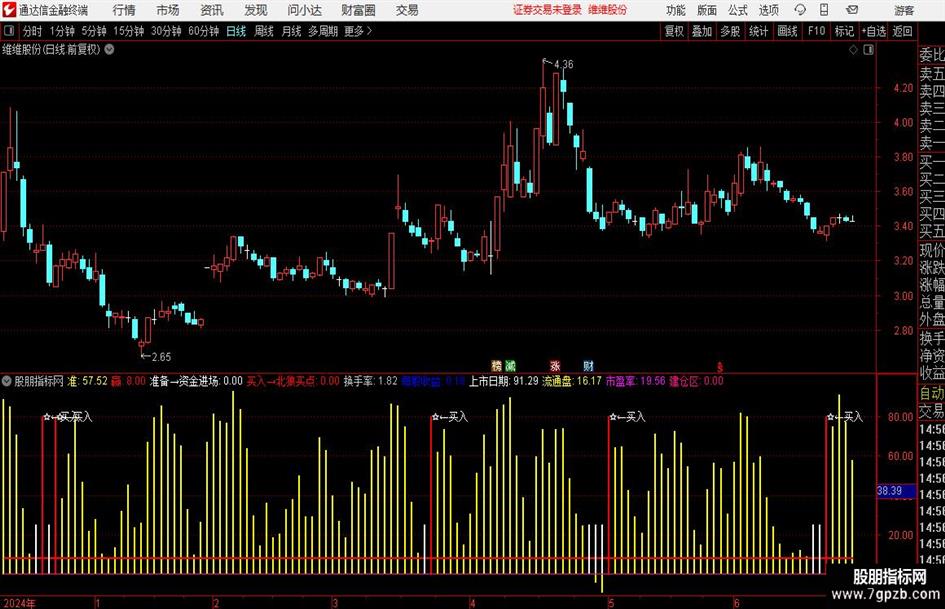
Task: Open the 财富圈 menu
Action: (358, 10)
